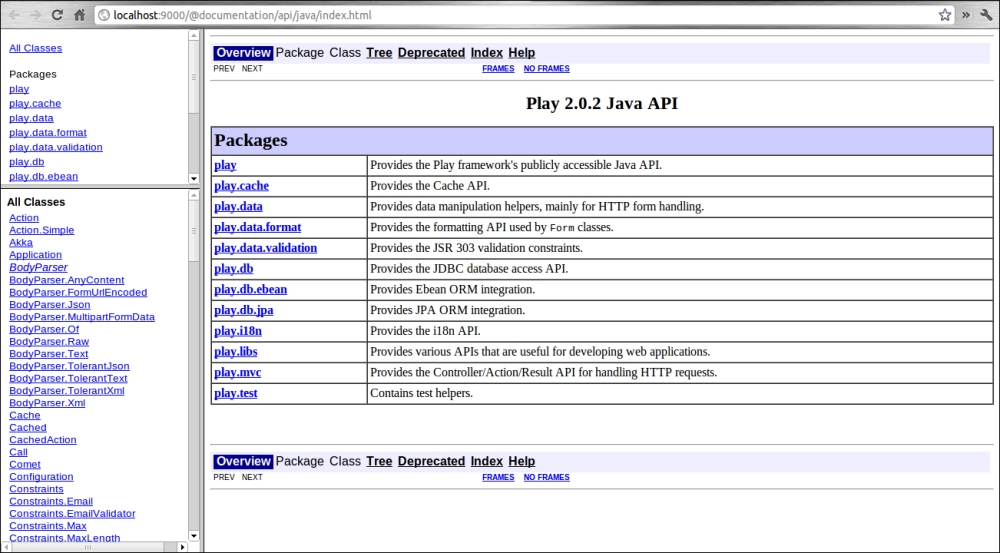Open the Comet class
The height and width of the screenshot is (553, 1000).
pos(25,464)
